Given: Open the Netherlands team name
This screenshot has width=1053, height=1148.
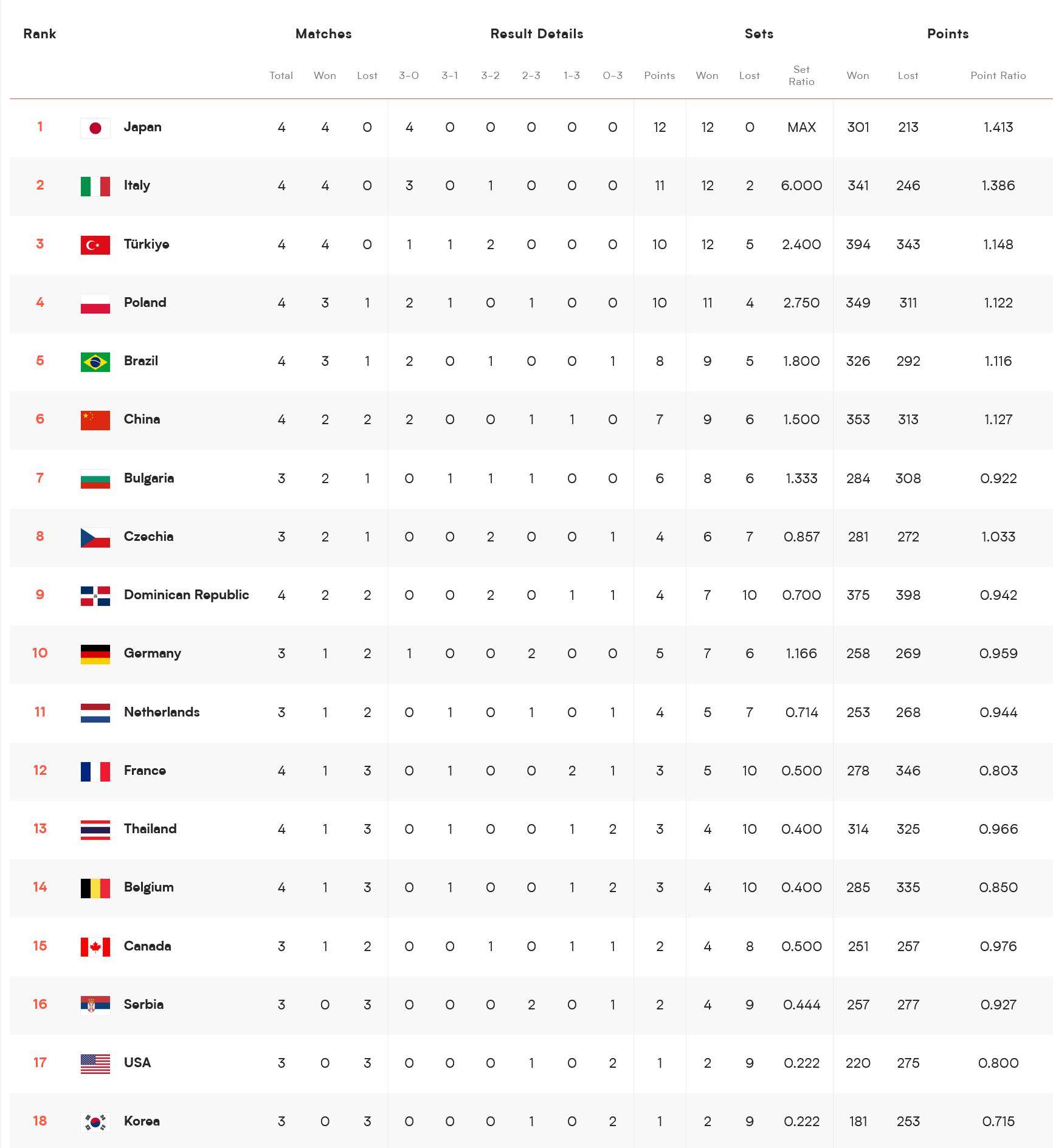Looking at the screenshot, I should pos(162,712).
